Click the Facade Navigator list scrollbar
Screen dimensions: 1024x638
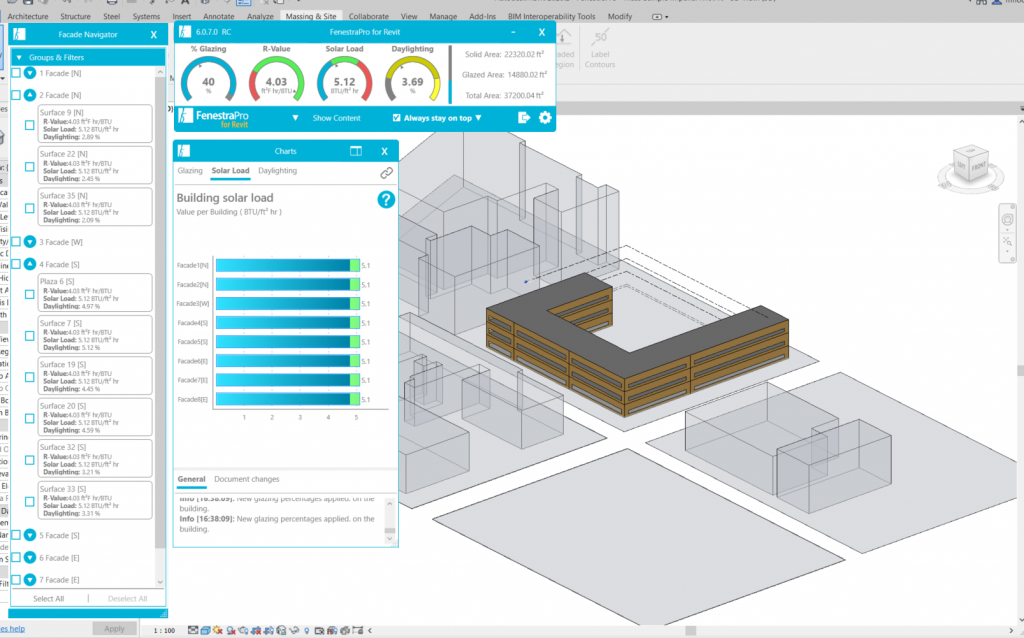click(x=160, y=313)
